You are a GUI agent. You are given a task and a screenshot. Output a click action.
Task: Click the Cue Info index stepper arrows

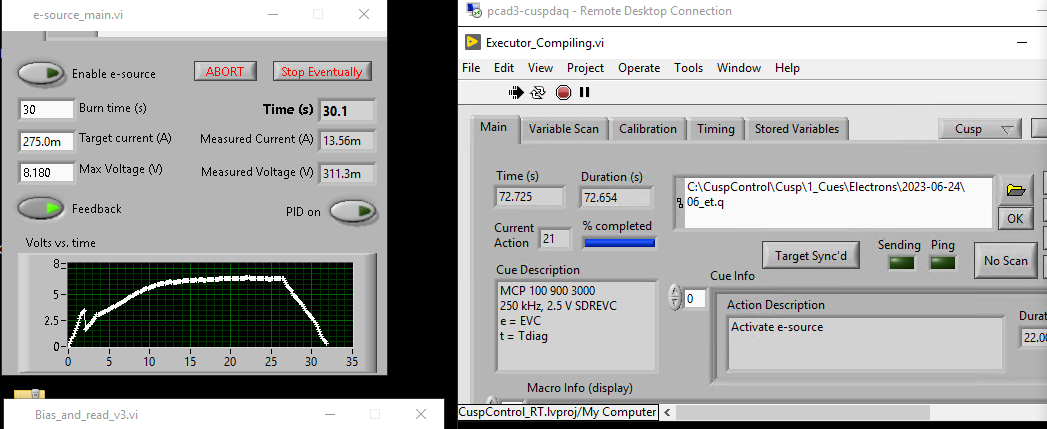click(x=674, y=298)
